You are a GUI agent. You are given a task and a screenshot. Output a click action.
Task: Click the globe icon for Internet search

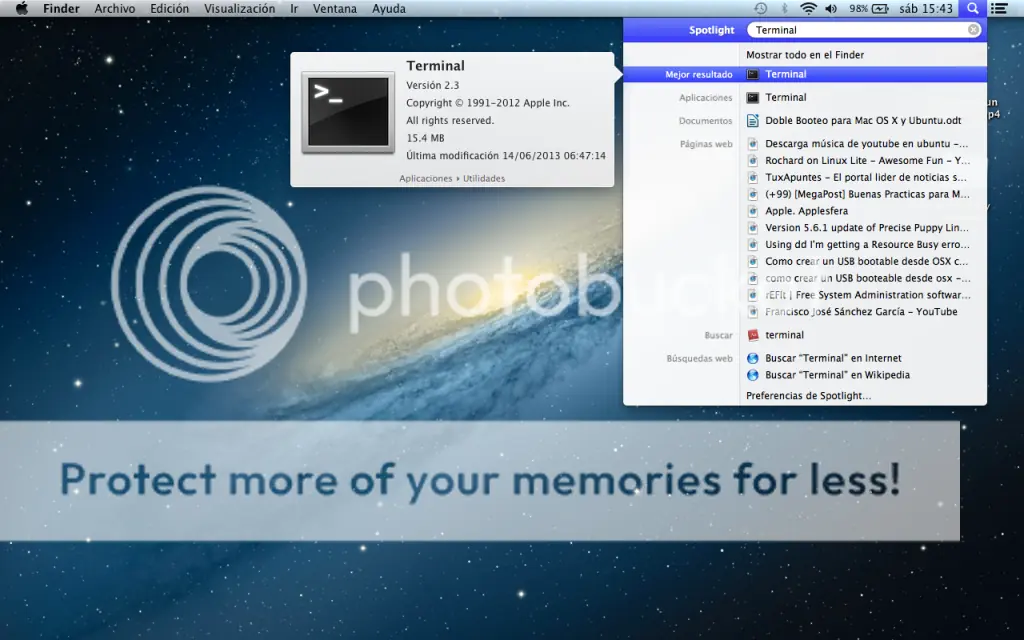(753, 359)
